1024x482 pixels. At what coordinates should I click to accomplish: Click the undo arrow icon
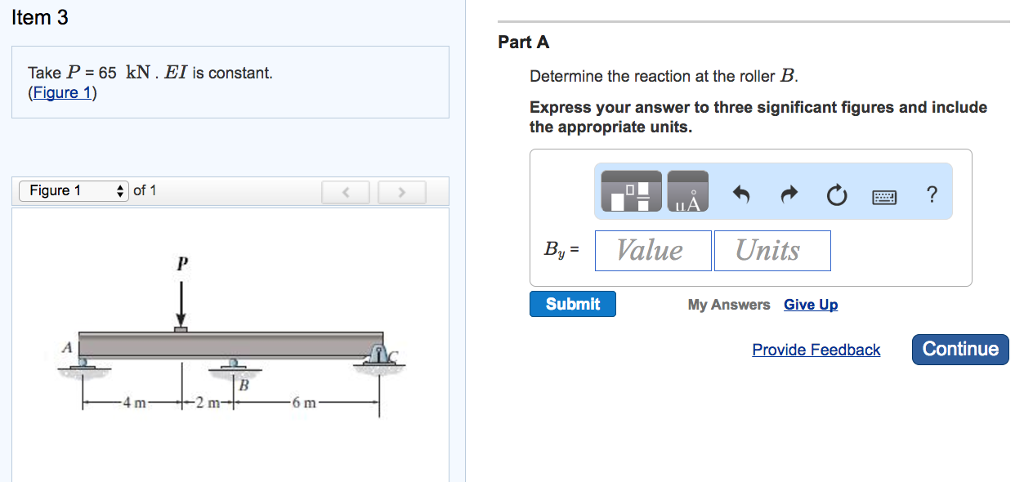click(742, 195)
